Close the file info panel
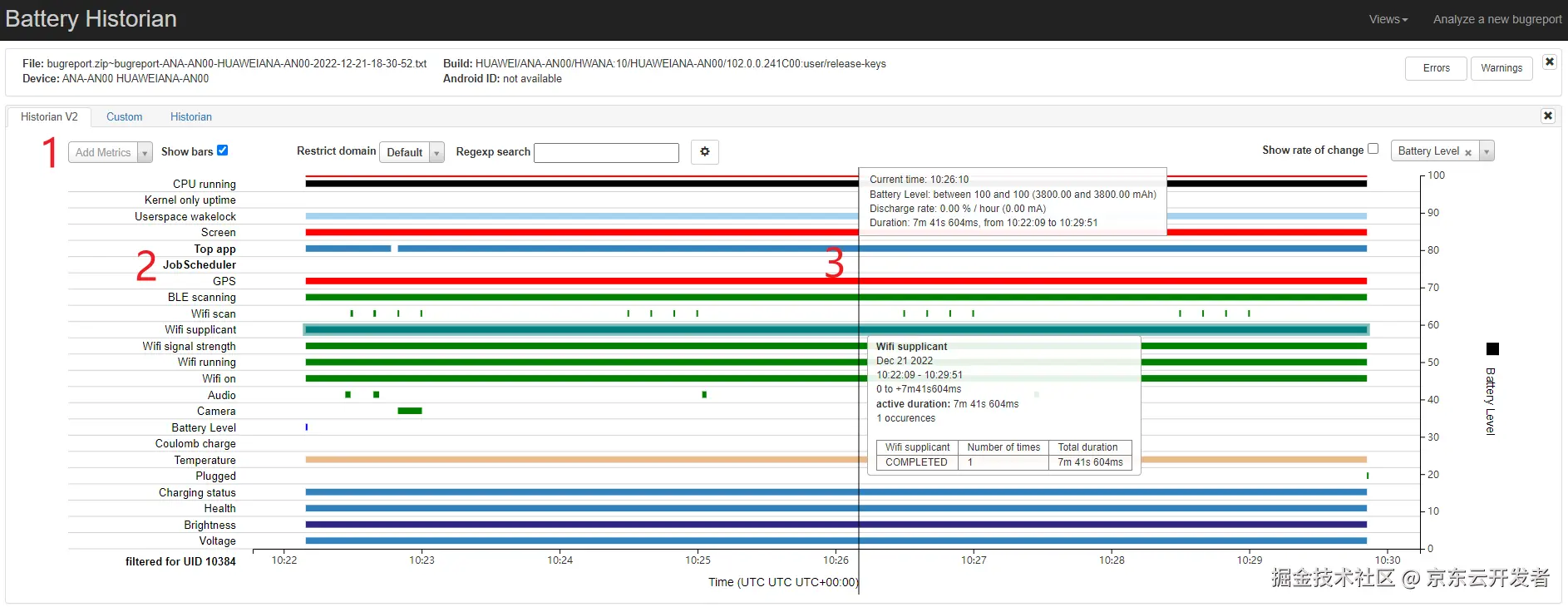1568x607 pixels. pyautogui.click(x=1550, y=62)
